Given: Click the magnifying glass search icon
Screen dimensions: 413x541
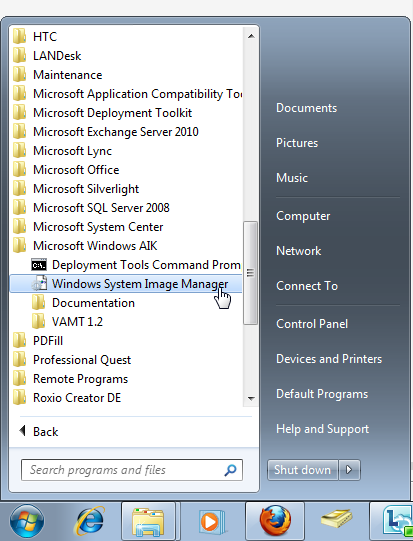Looking at the screenshot, I should [x=230, y=470].
